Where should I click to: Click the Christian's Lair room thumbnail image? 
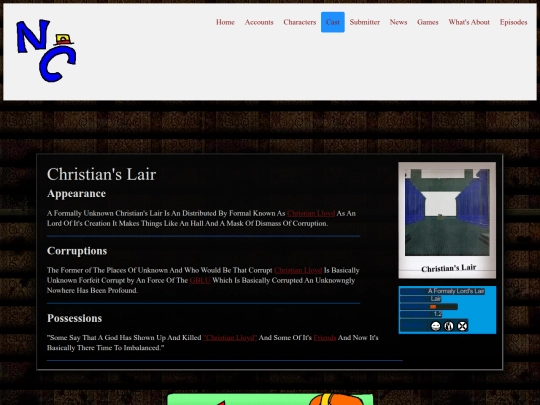[447, 212]
